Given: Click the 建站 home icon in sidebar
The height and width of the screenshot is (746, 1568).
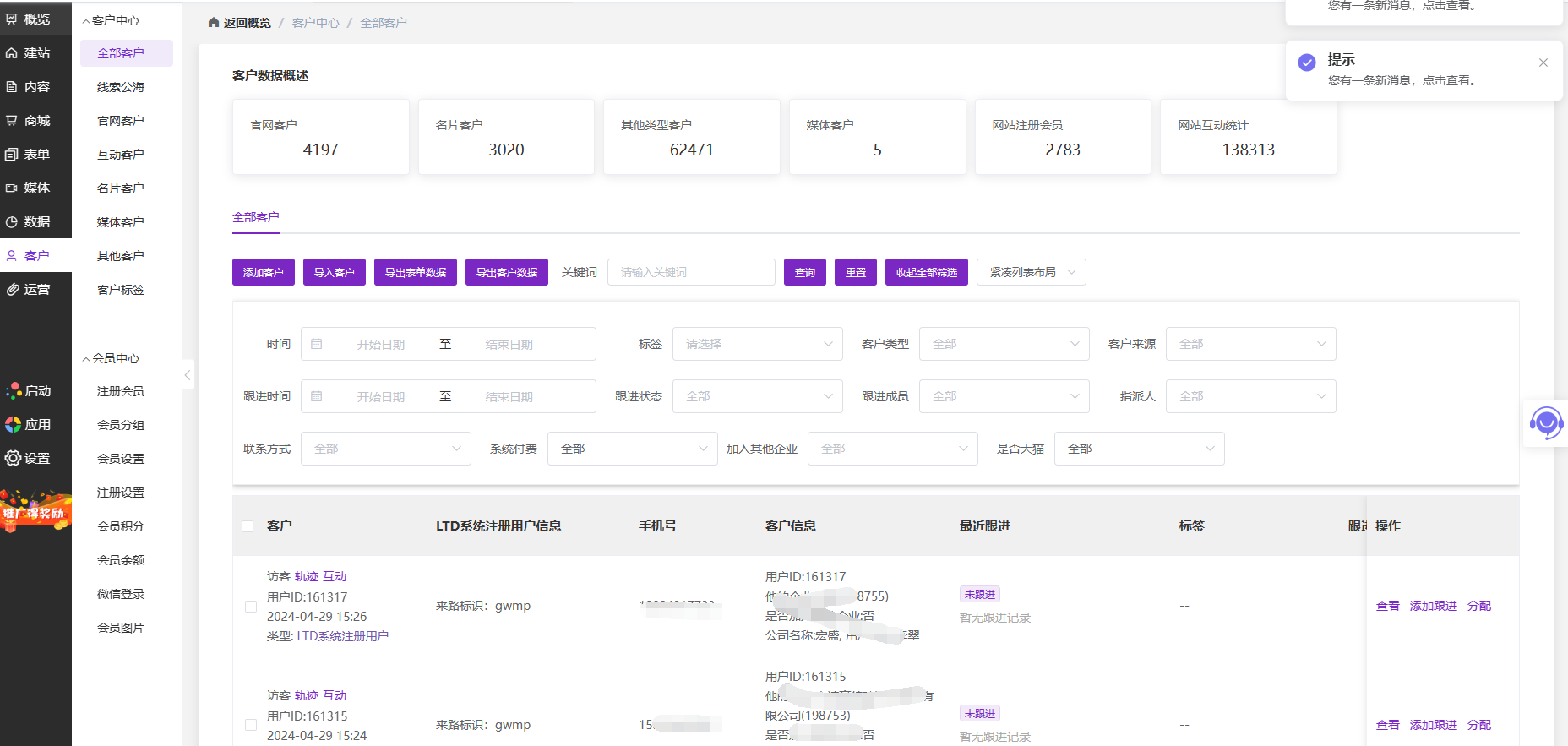Looking at the screenshot, I should pos(12,53).
